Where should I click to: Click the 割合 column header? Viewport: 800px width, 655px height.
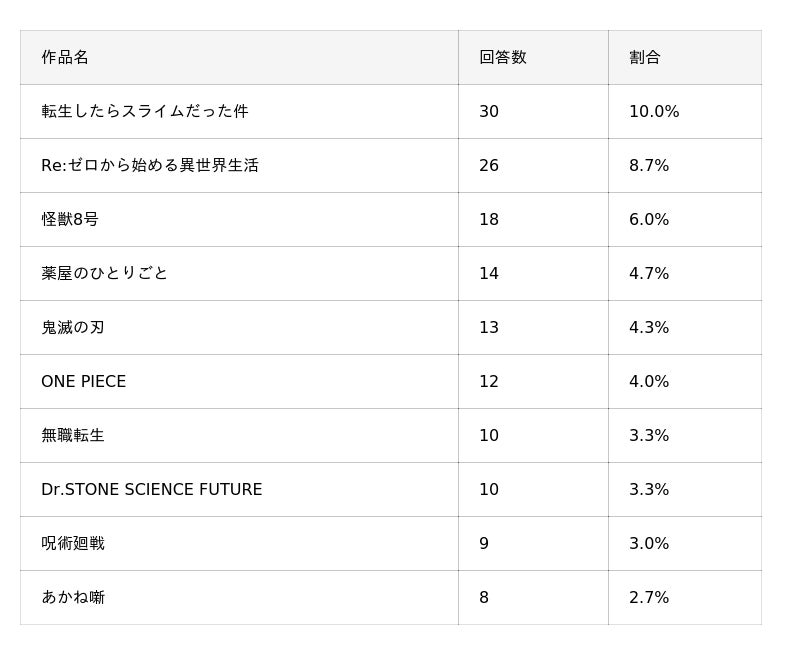(x=645, y=57)
